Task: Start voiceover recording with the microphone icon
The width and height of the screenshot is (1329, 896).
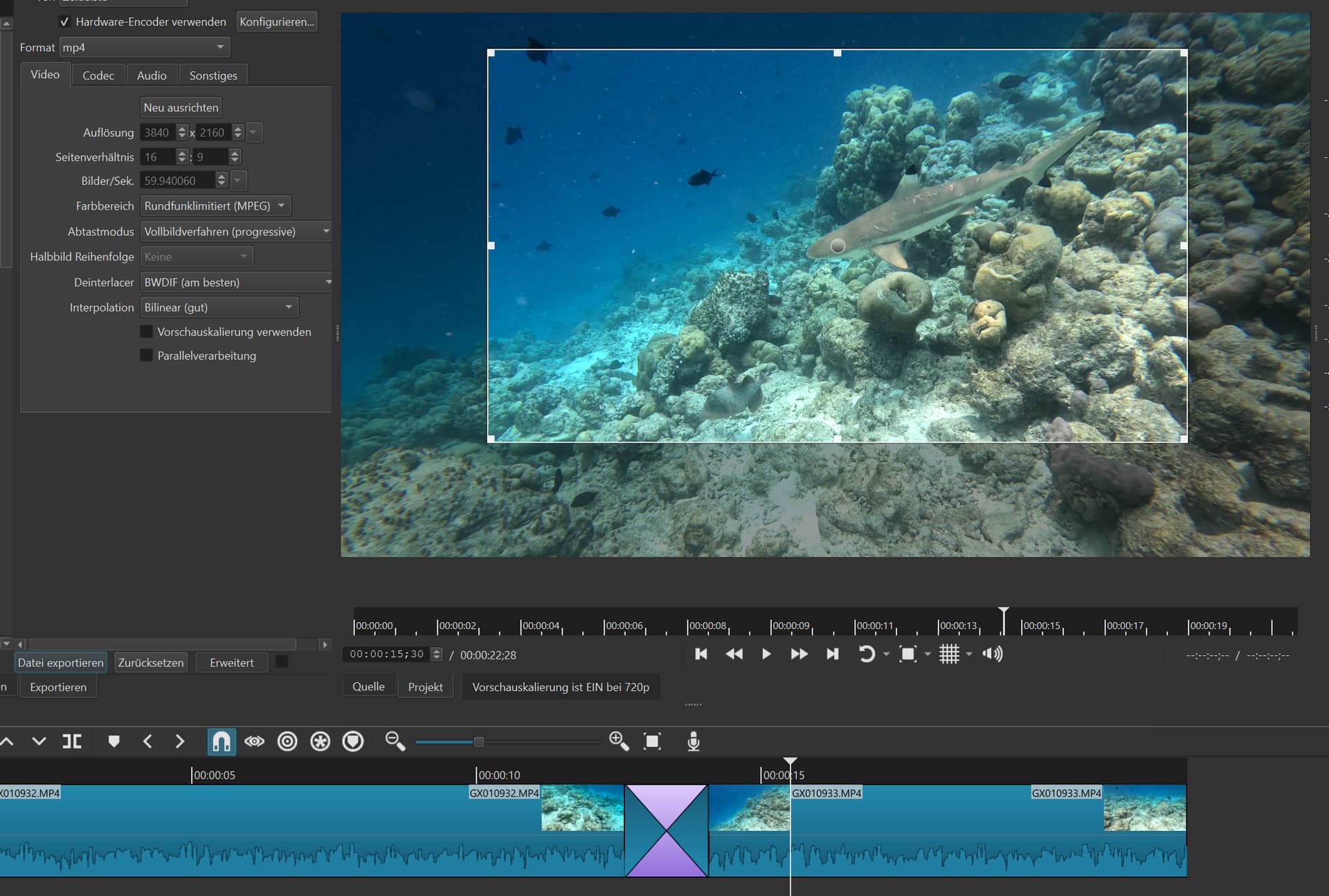Action: click(x=694, y=741)
